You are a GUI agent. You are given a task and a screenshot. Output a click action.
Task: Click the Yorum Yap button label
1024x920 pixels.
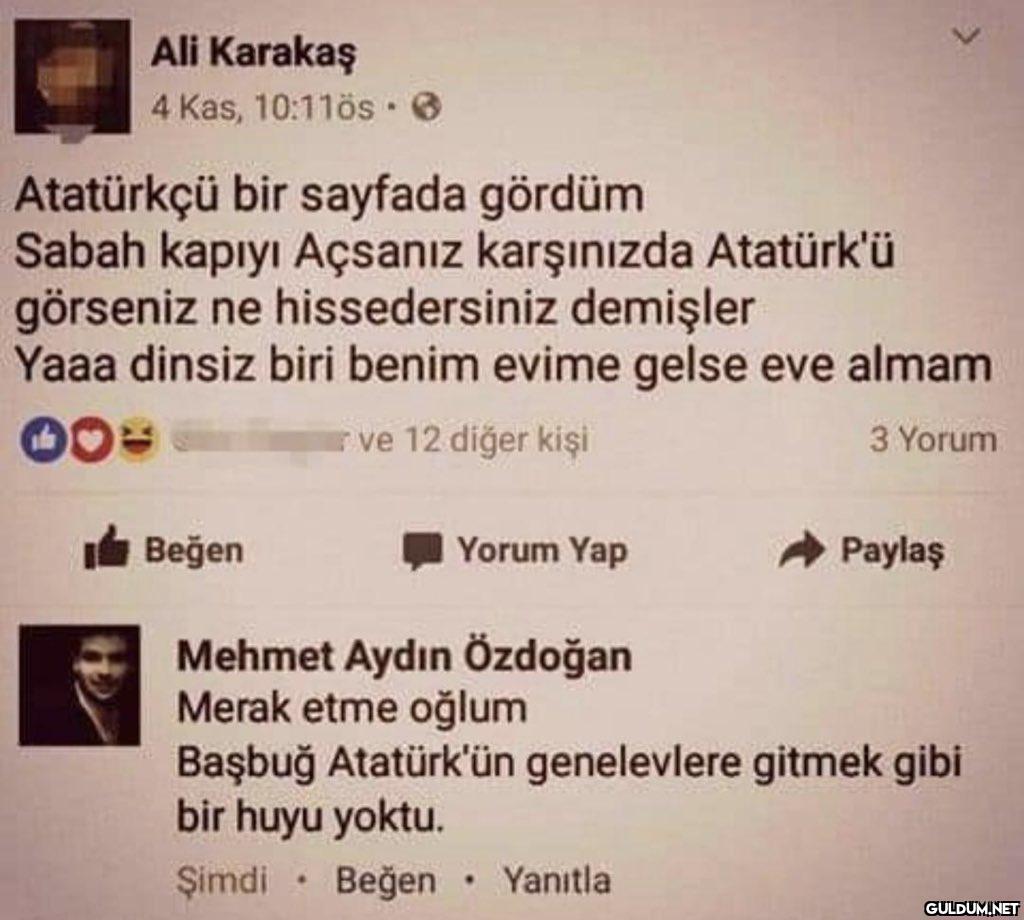point(542,551)
